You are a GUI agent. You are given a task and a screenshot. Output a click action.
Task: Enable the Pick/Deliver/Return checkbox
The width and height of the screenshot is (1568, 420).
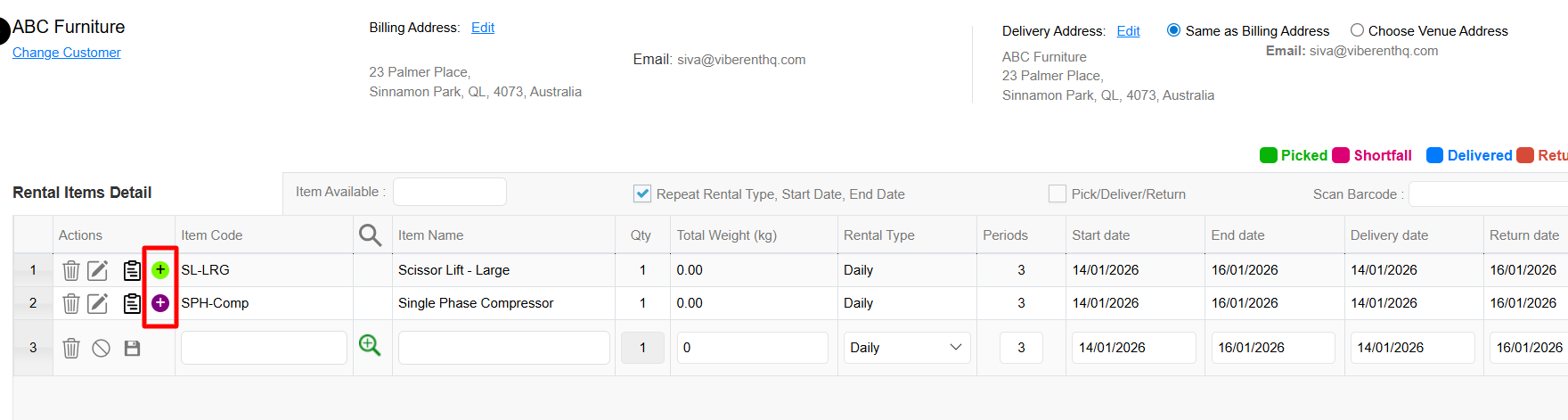1058,194
